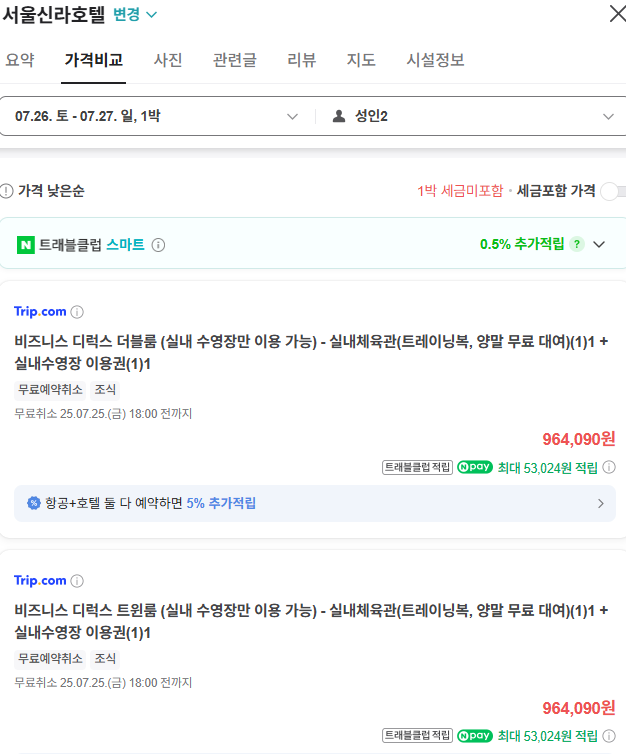Open the 적립 info icon on the 더블룸 card

pos(609,467)
